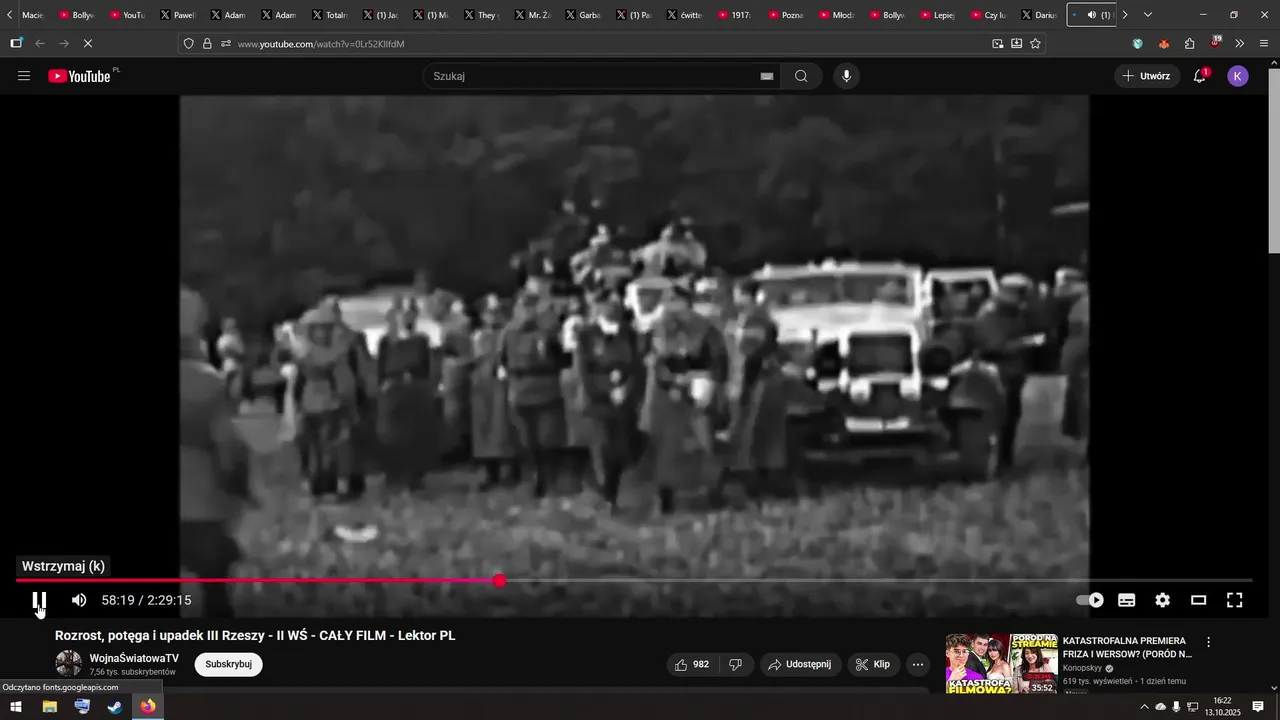Mute the playing tab's speaker icon
Image resolution: width=1280 pixels, height=720 pixels.
pos(1091,15)
